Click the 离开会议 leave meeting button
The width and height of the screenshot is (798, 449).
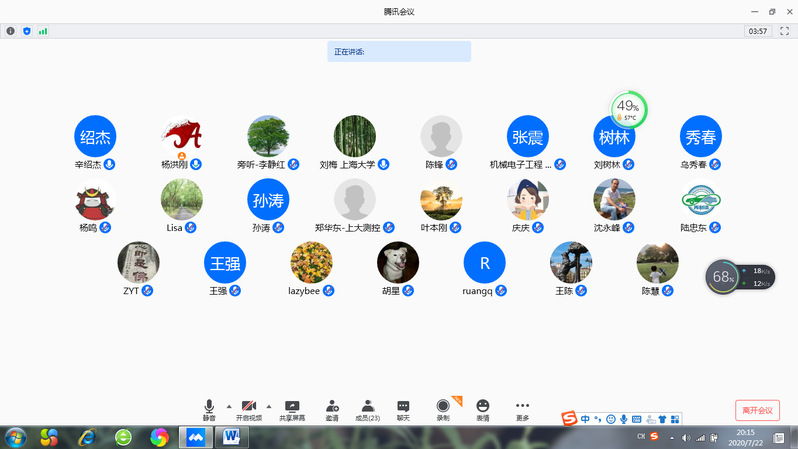(x=757, y=410)
